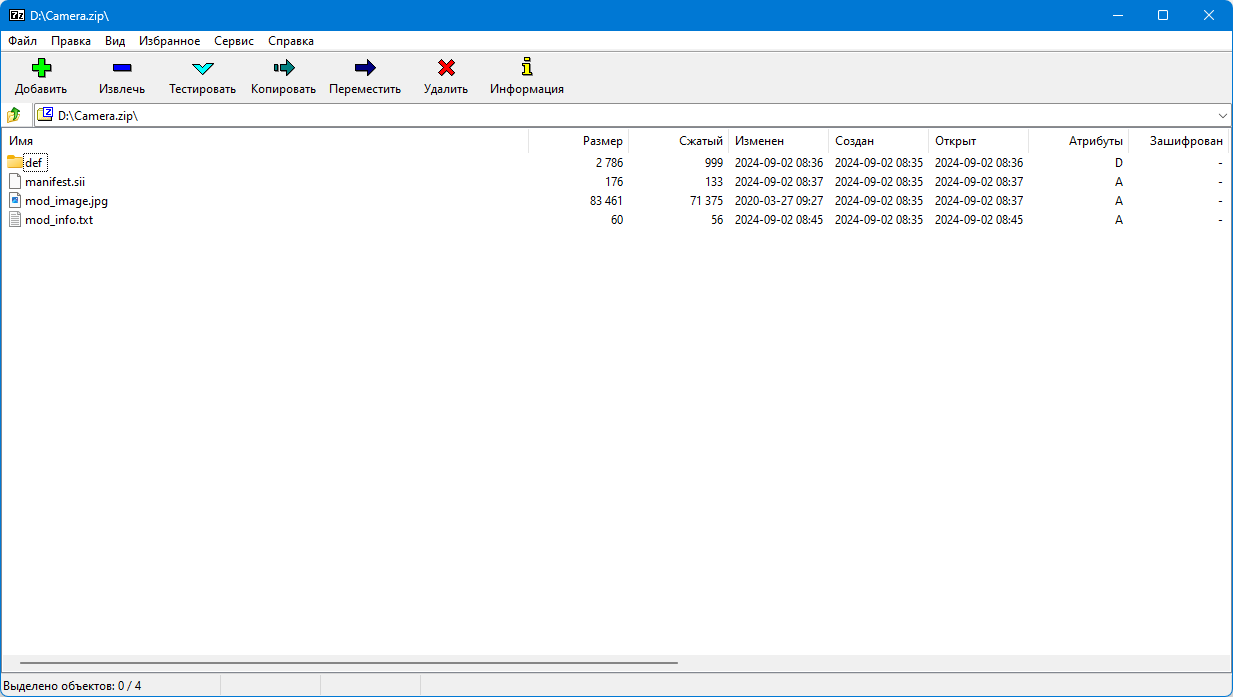Open the Избранное menu
Viewport: 1233px width, 697px height.
tap(170, 41)
